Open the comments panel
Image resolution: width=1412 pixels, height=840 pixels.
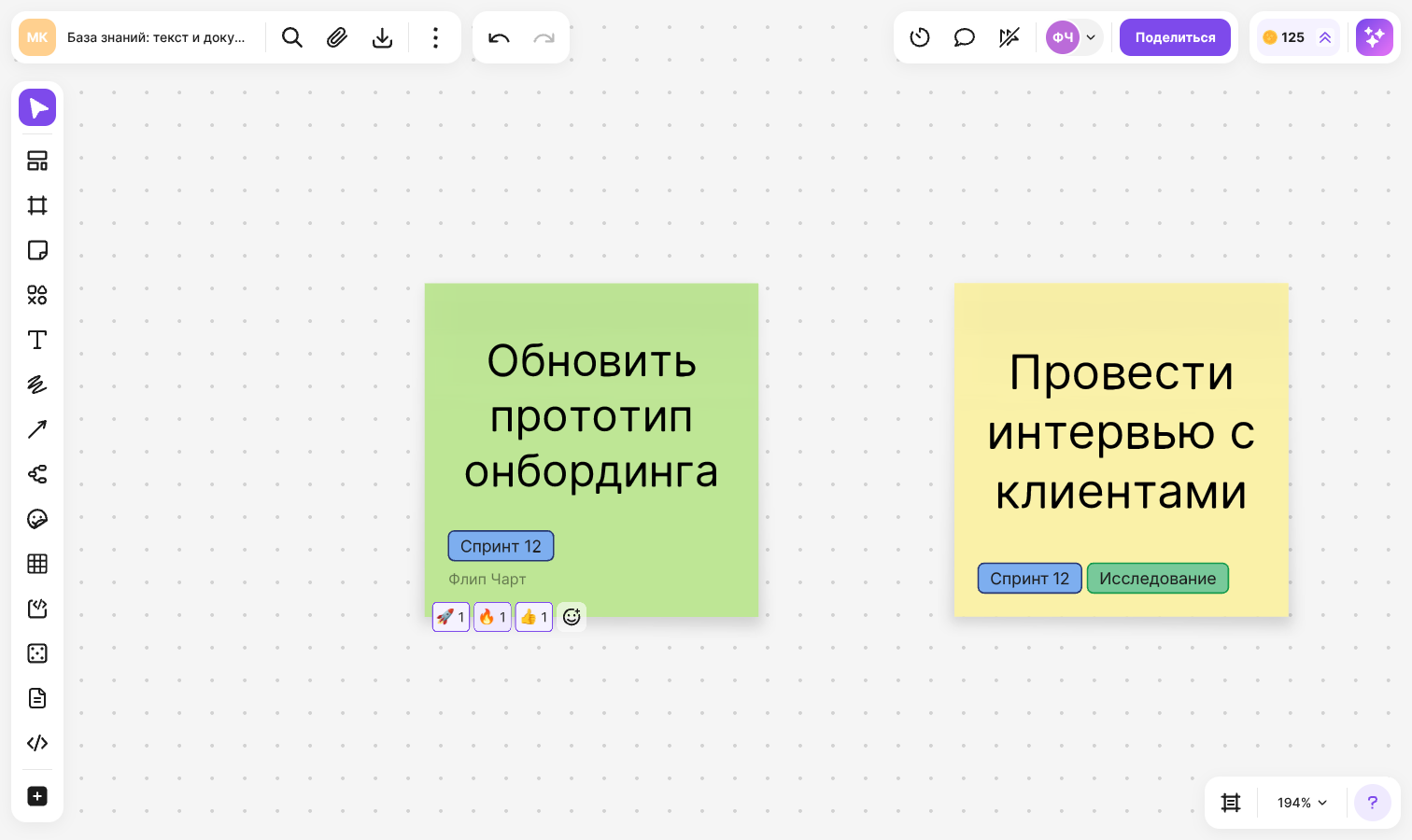[x=965, y=37]
